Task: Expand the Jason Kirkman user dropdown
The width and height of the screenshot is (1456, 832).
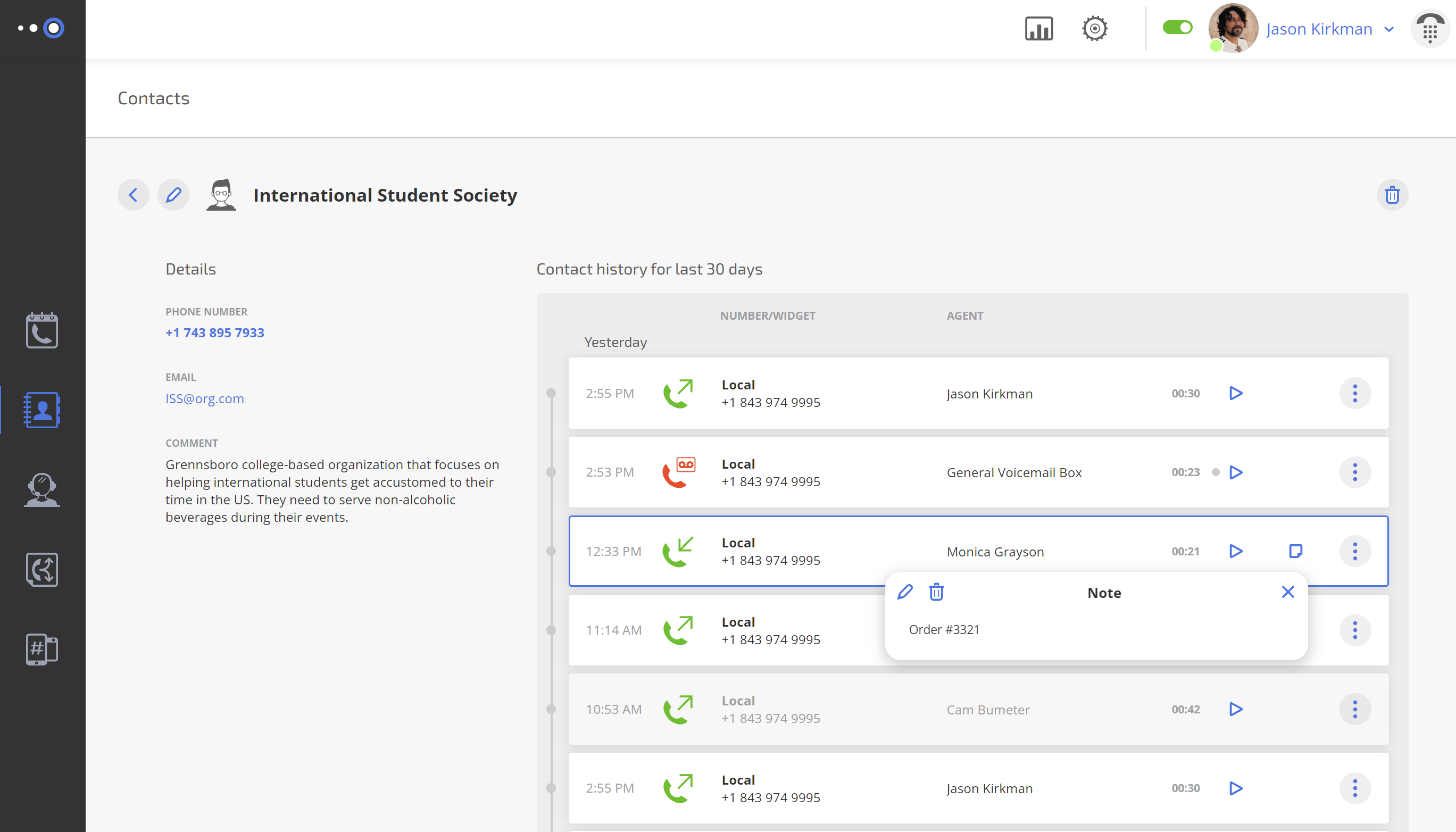Action: click(1389, 29)
